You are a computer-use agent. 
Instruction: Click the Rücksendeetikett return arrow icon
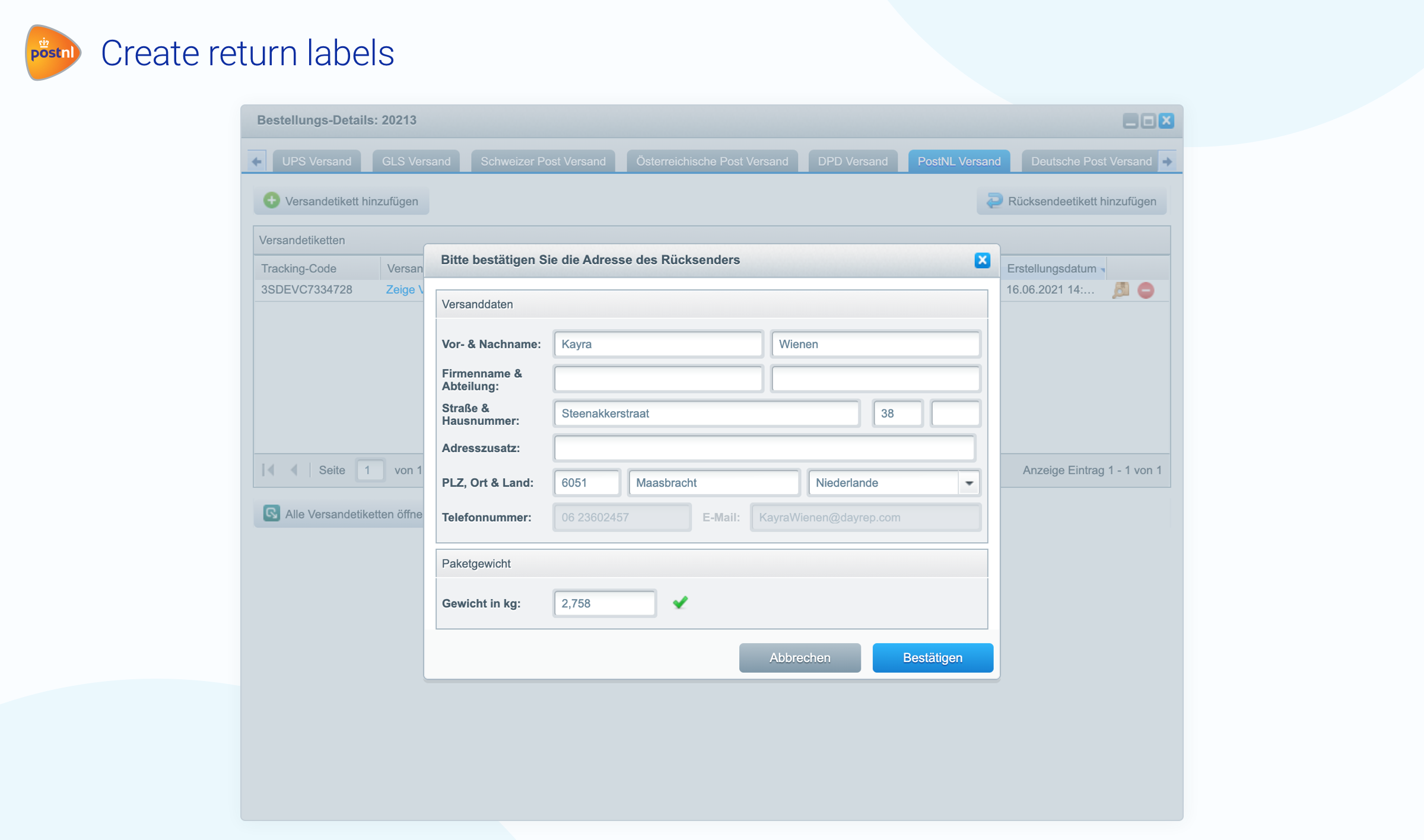[x=994, y=201]
